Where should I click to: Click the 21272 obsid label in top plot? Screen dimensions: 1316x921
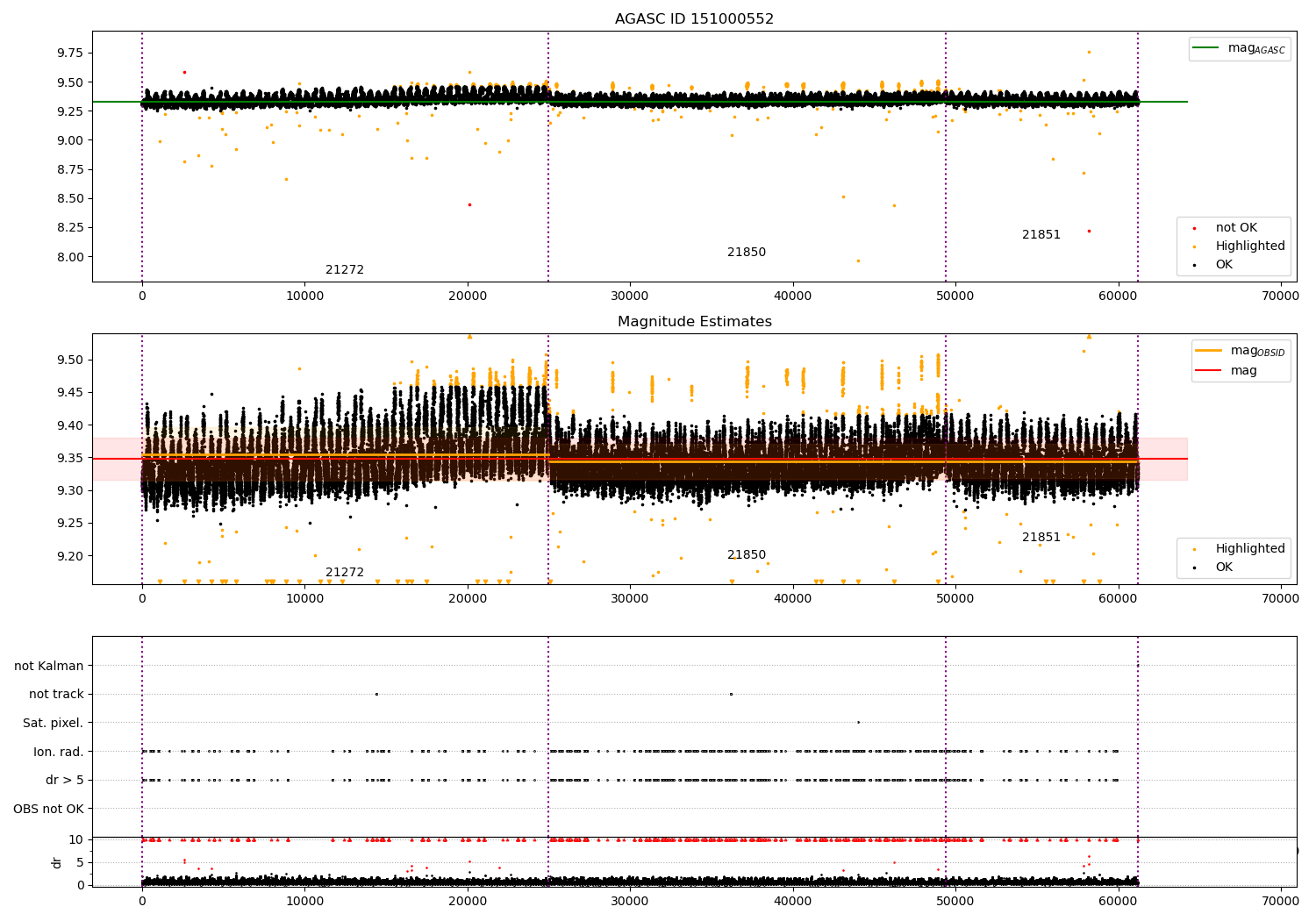click(x=344, y=270)
